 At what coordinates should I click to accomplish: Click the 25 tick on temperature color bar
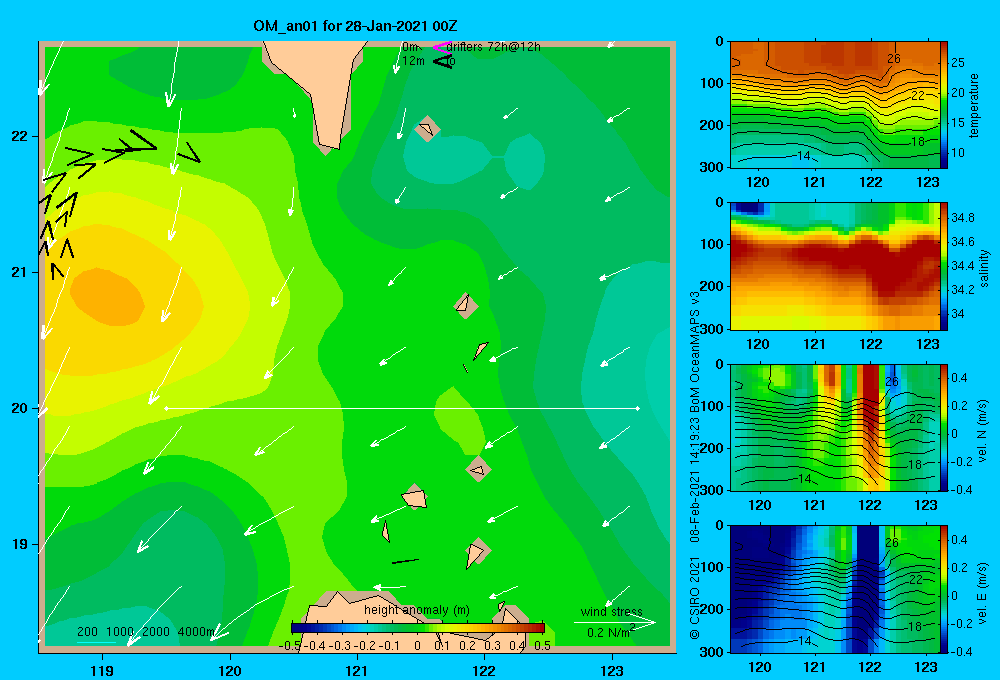957,63
